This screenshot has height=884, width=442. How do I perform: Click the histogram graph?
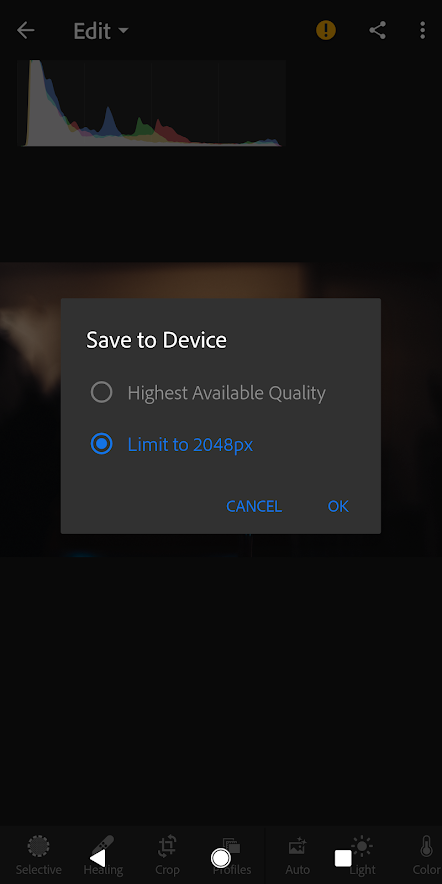coord(151,103)
